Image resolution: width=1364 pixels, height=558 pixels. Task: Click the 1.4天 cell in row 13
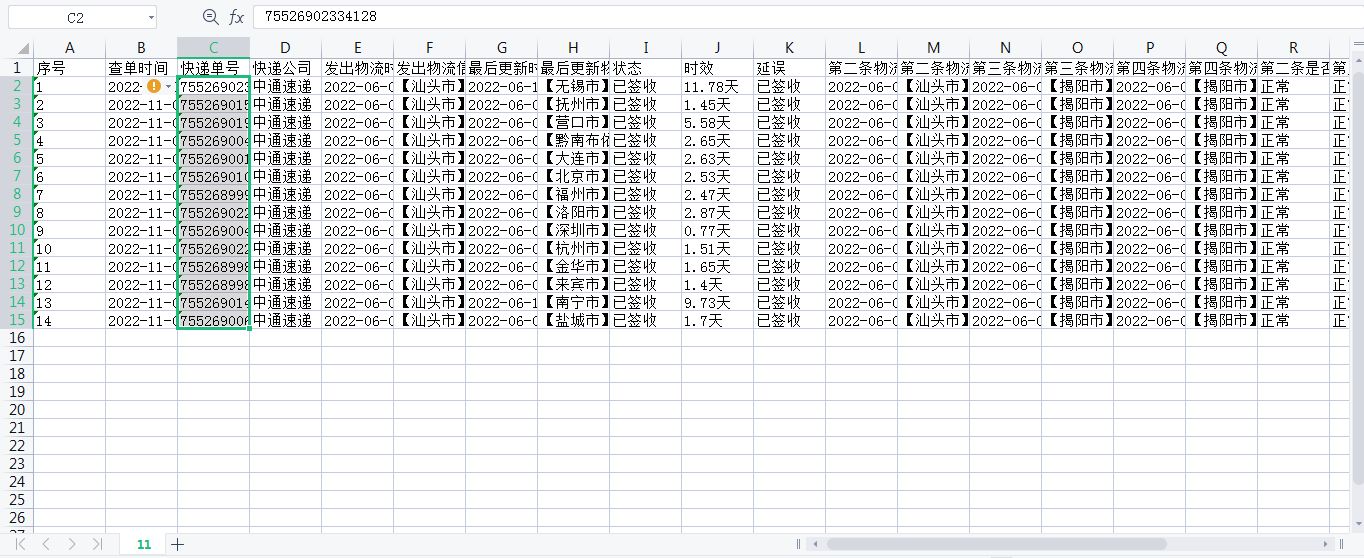pyautogui.click(x=717, y=284)
